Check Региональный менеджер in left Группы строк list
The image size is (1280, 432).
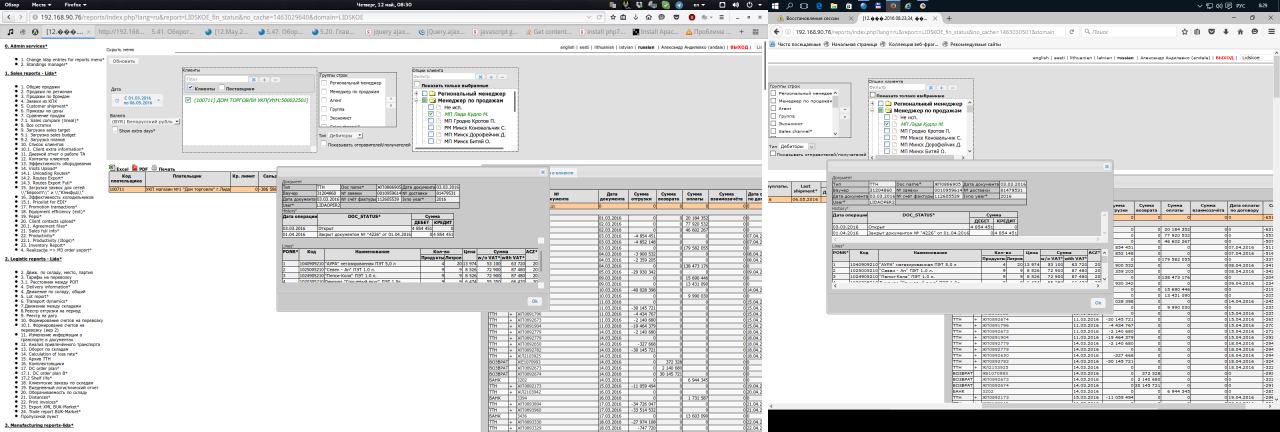[x=324, y=83]
